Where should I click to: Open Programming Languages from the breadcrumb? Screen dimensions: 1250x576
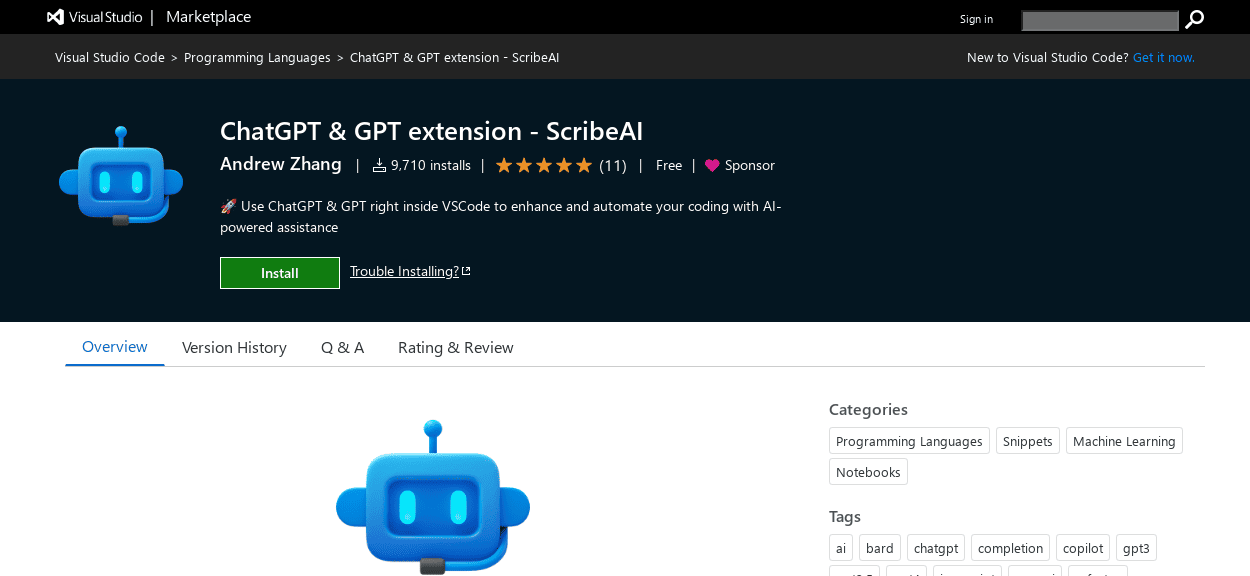[x=257, y=57]
